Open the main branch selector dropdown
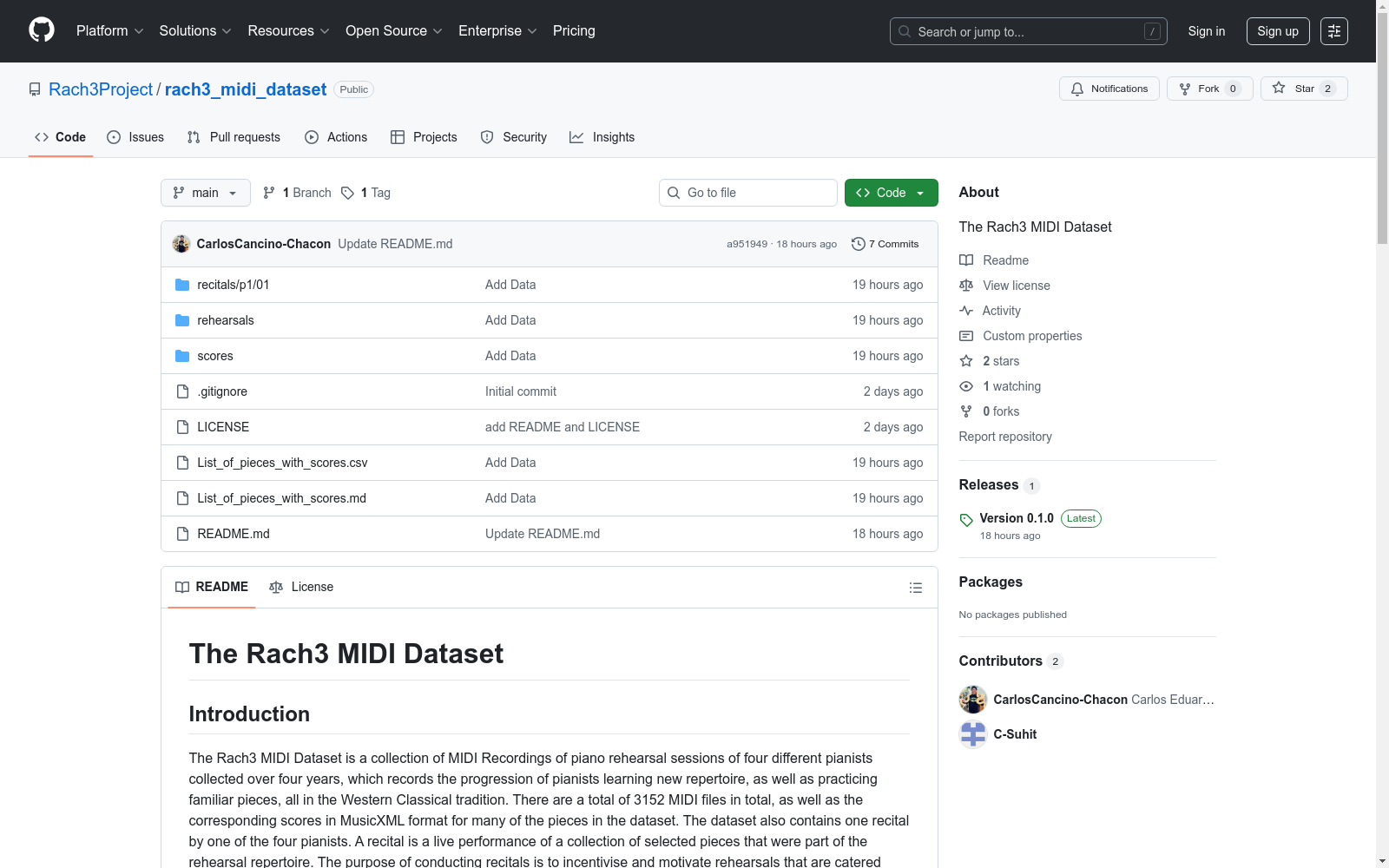1389x868 pixels. [x=206, y=193]
